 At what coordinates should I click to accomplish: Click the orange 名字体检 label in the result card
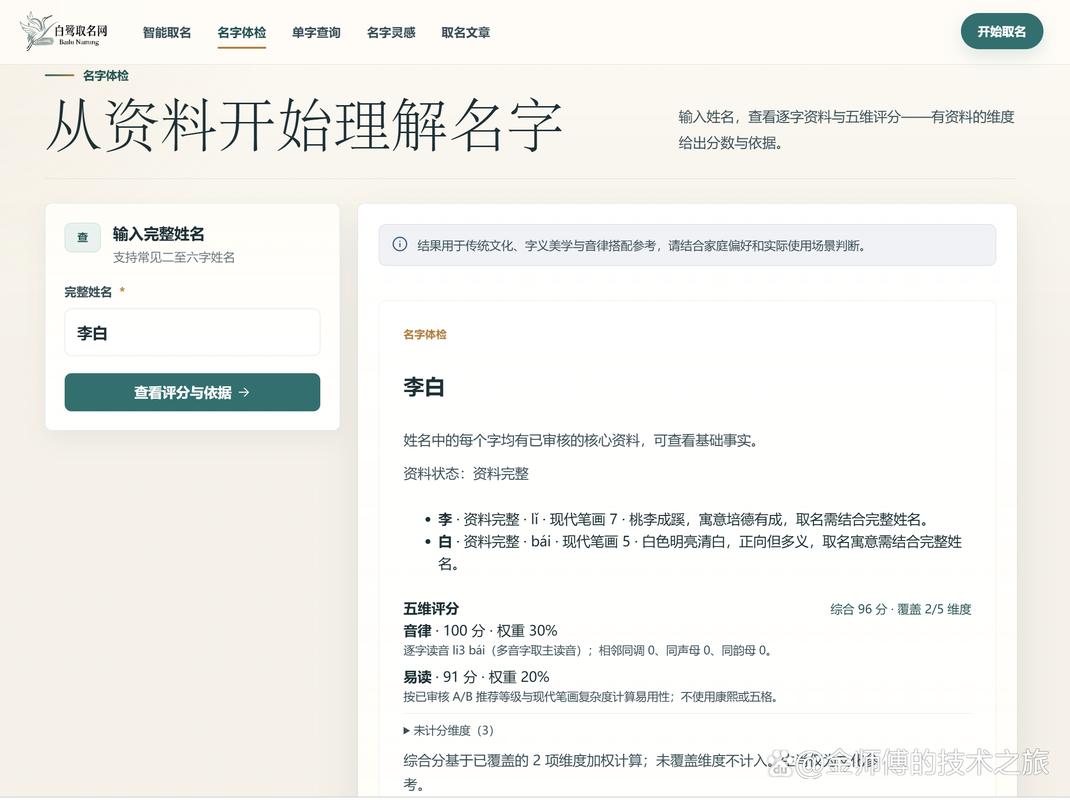pyautogui.click(x=424, y=334)
